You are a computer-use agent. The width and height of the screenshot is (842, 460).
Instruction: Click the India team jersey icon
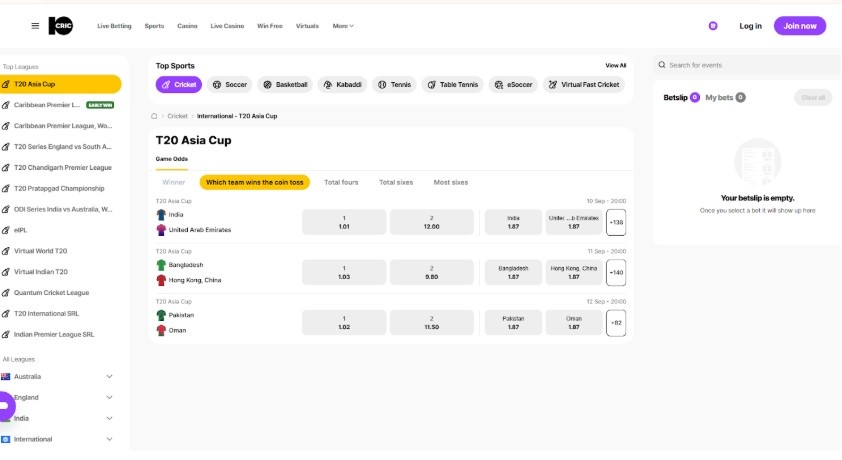click(x=161, y=215)
